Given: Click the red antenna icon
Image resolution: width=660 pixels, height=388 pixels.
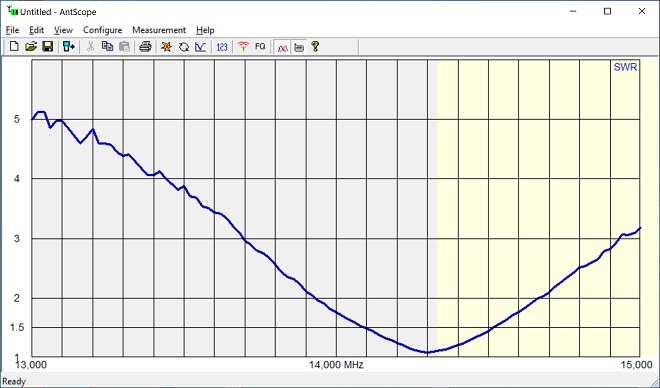Looking at the screenshot, I should [x=243, y=47].
